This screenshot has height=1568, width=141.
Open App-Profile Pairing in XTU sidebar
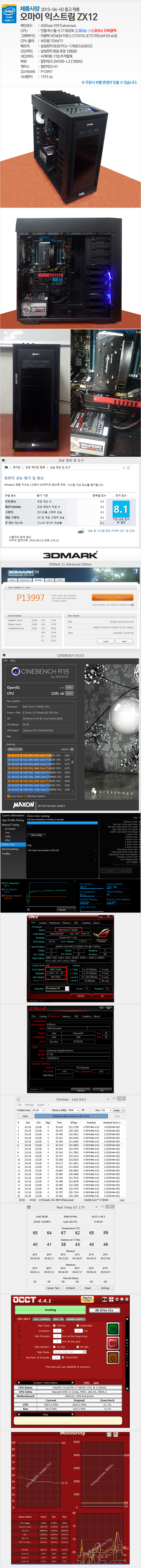(x=13, y=820)
